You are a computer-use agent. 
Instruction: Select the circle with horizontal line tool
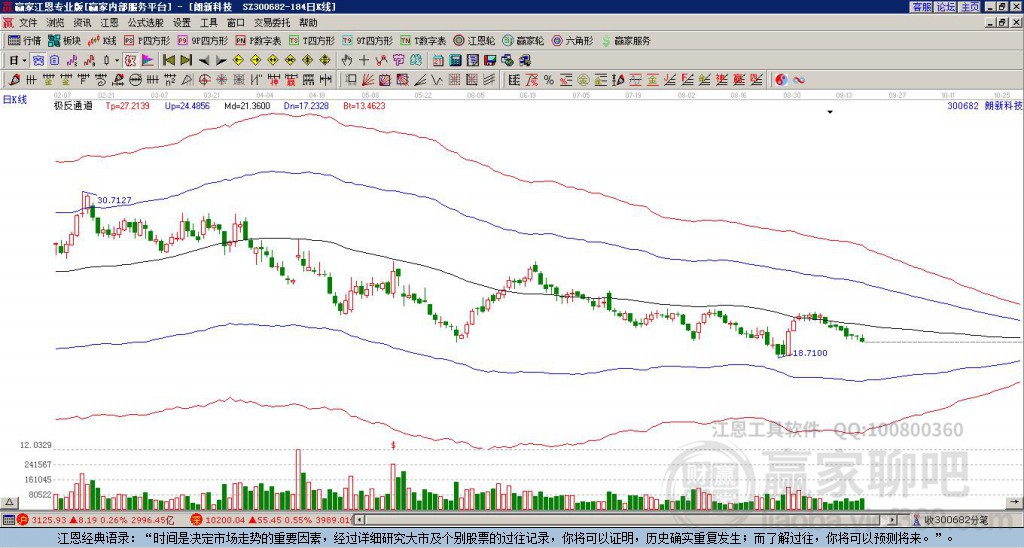(x=135, y=80)
